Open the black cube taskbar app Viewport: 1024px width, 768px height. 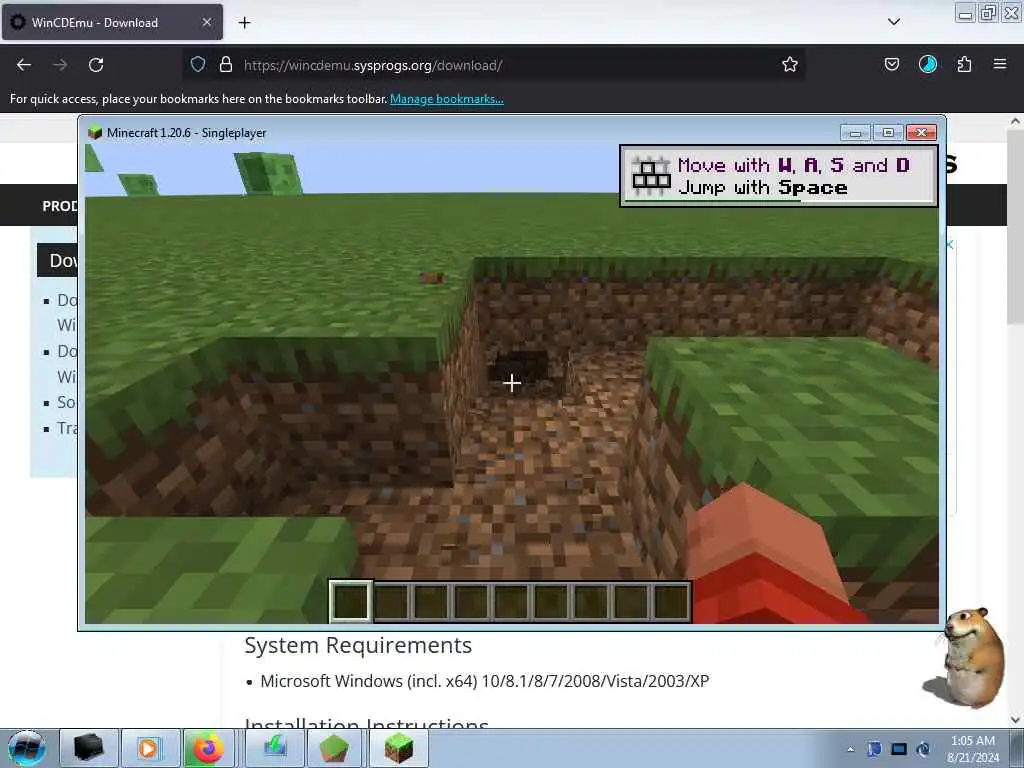[89, 748]
